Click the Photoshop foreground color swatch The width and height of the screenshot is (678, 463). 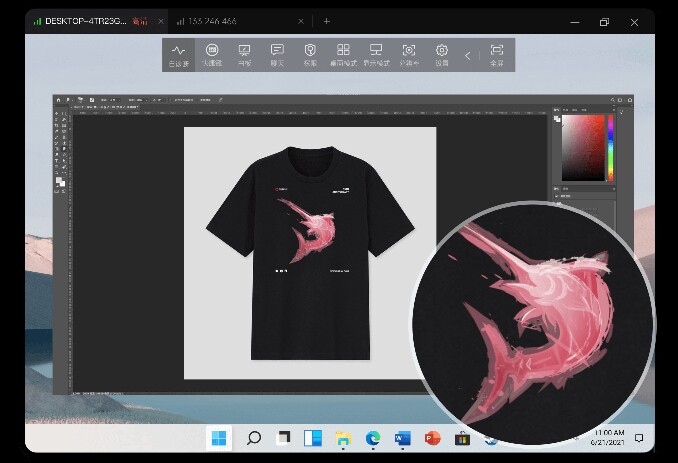click(57, 180)
